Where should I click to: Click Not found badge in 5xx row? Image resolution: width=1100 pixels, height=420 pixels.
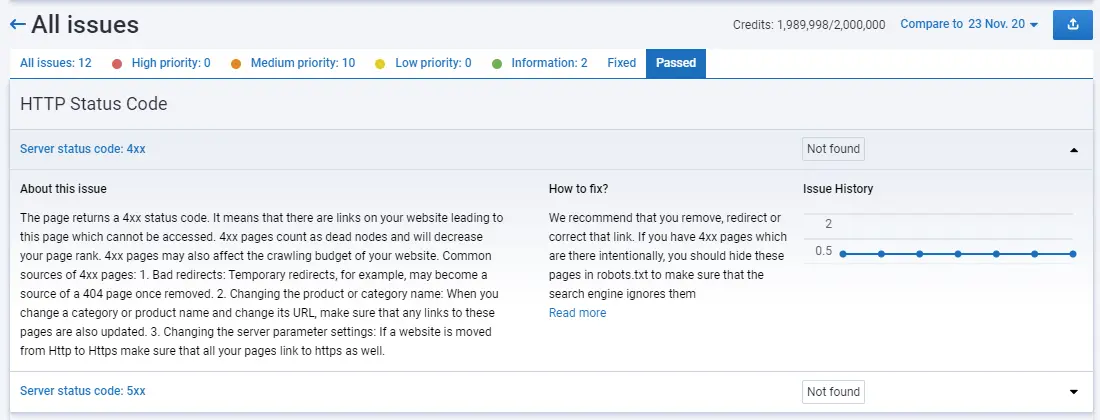[x=833, y=391]
